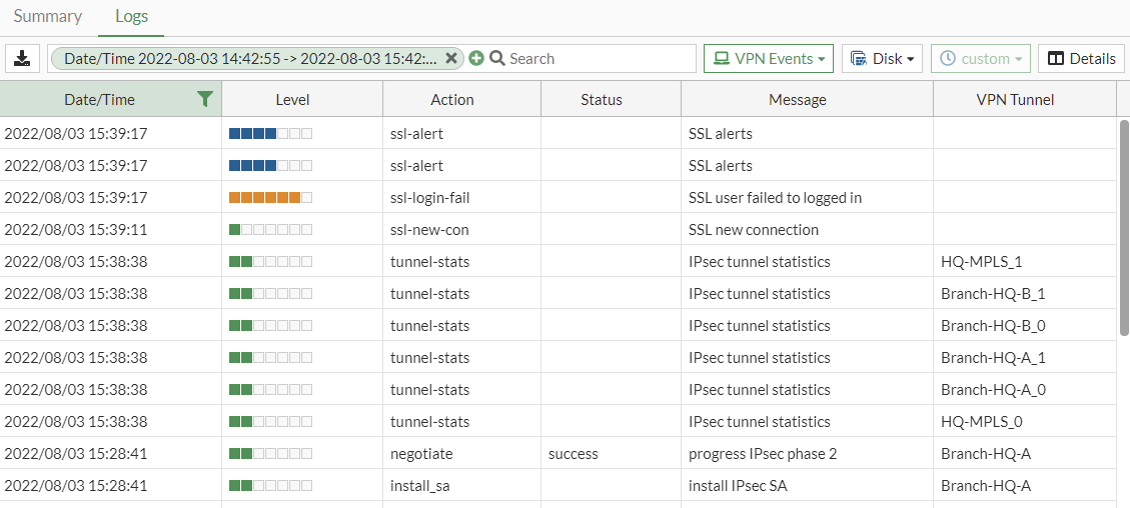Select the HQ-MPLS_1 tunnel-stats log row
The height and width of the screenshot is (508, 1130).
[560, 262]
